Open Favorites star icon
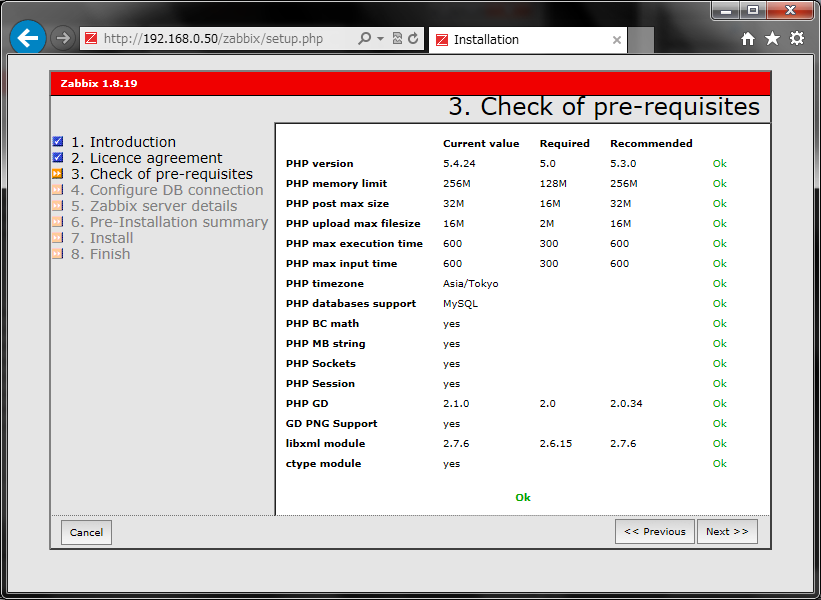Viewport: 821px width, 600px height. click(x=772, y=38)
